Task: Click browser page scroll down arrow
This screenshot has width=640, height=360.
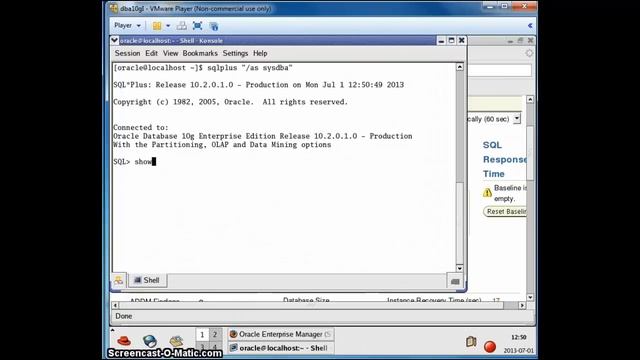Action: pyautogui.click(x=530, y=297)
